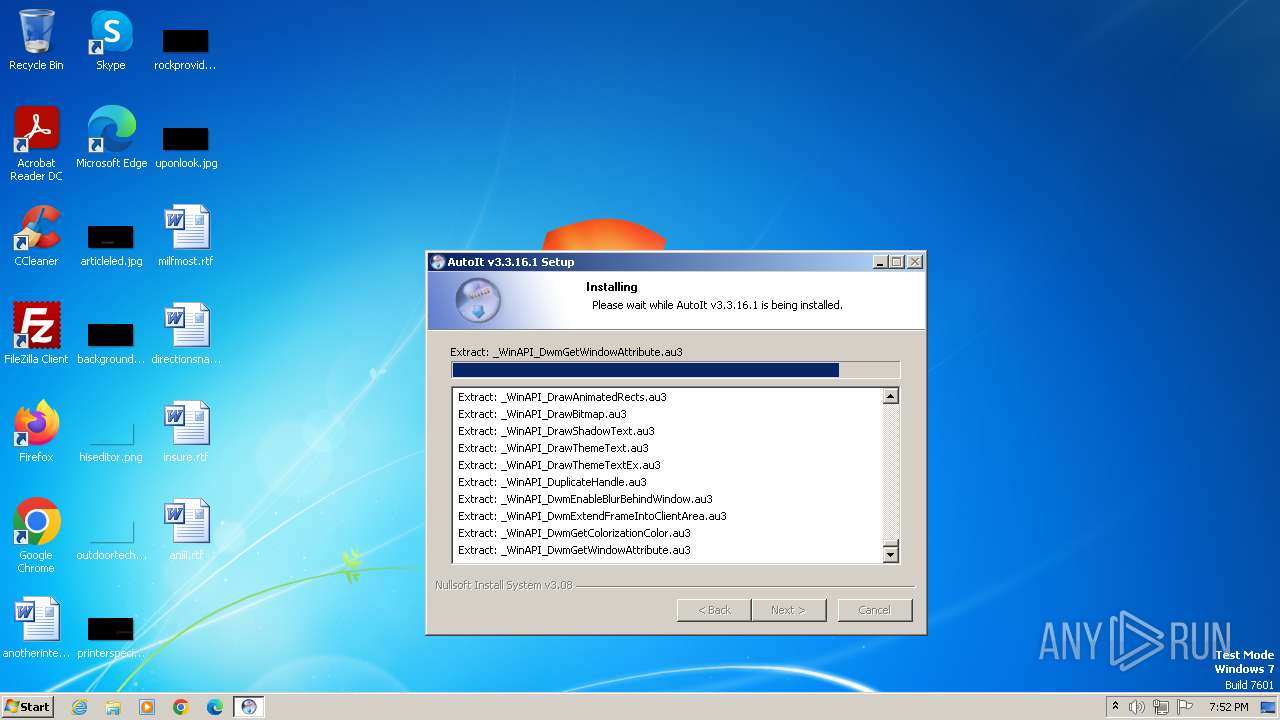Select the insure.rtf document icon

(186, 432)
